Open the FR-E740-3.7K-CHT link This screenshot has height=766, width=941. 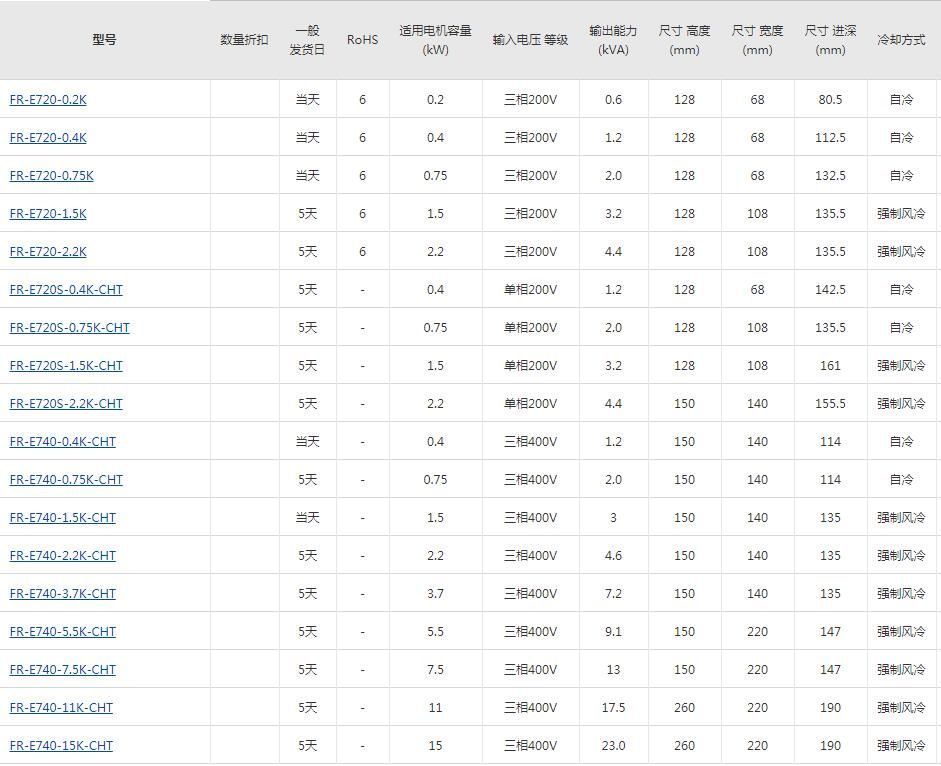pyautogui.click(x=63, y=594)
